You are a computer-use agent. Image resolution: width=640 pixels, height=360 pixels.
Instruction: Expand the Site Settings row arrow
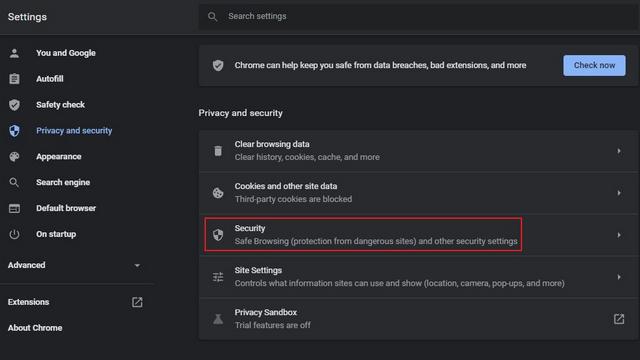click(x=619, y=277)
